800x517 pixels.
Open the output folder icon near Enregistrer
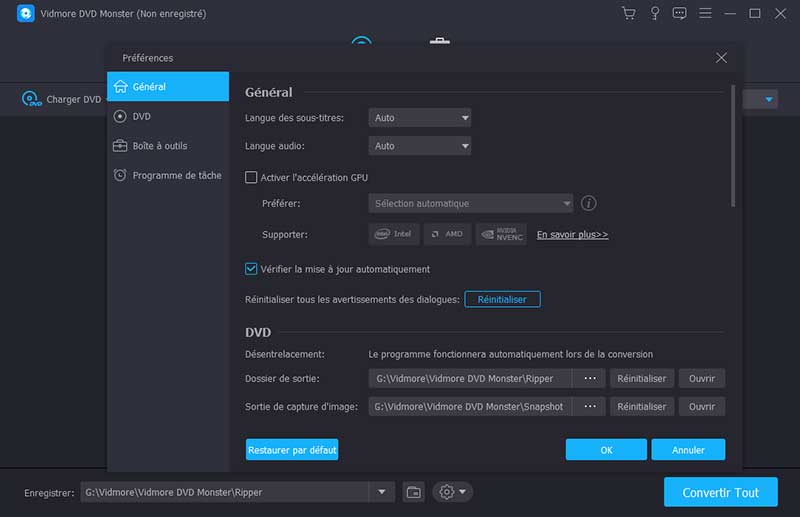click(414, 492)
